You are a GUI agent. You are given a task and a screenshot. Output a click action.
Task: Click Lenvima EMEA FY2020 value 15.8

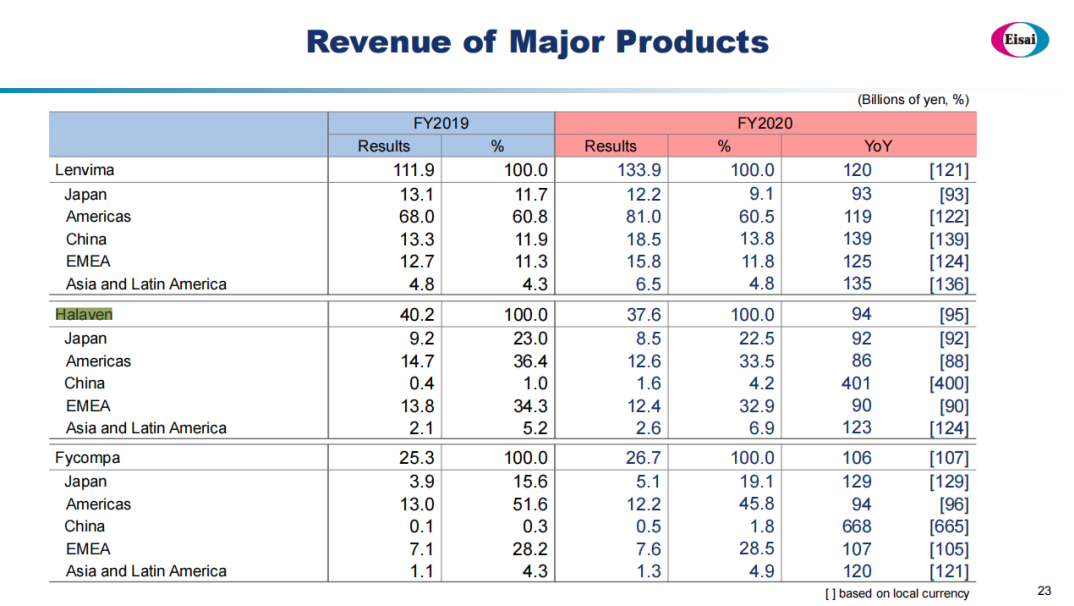643,262
